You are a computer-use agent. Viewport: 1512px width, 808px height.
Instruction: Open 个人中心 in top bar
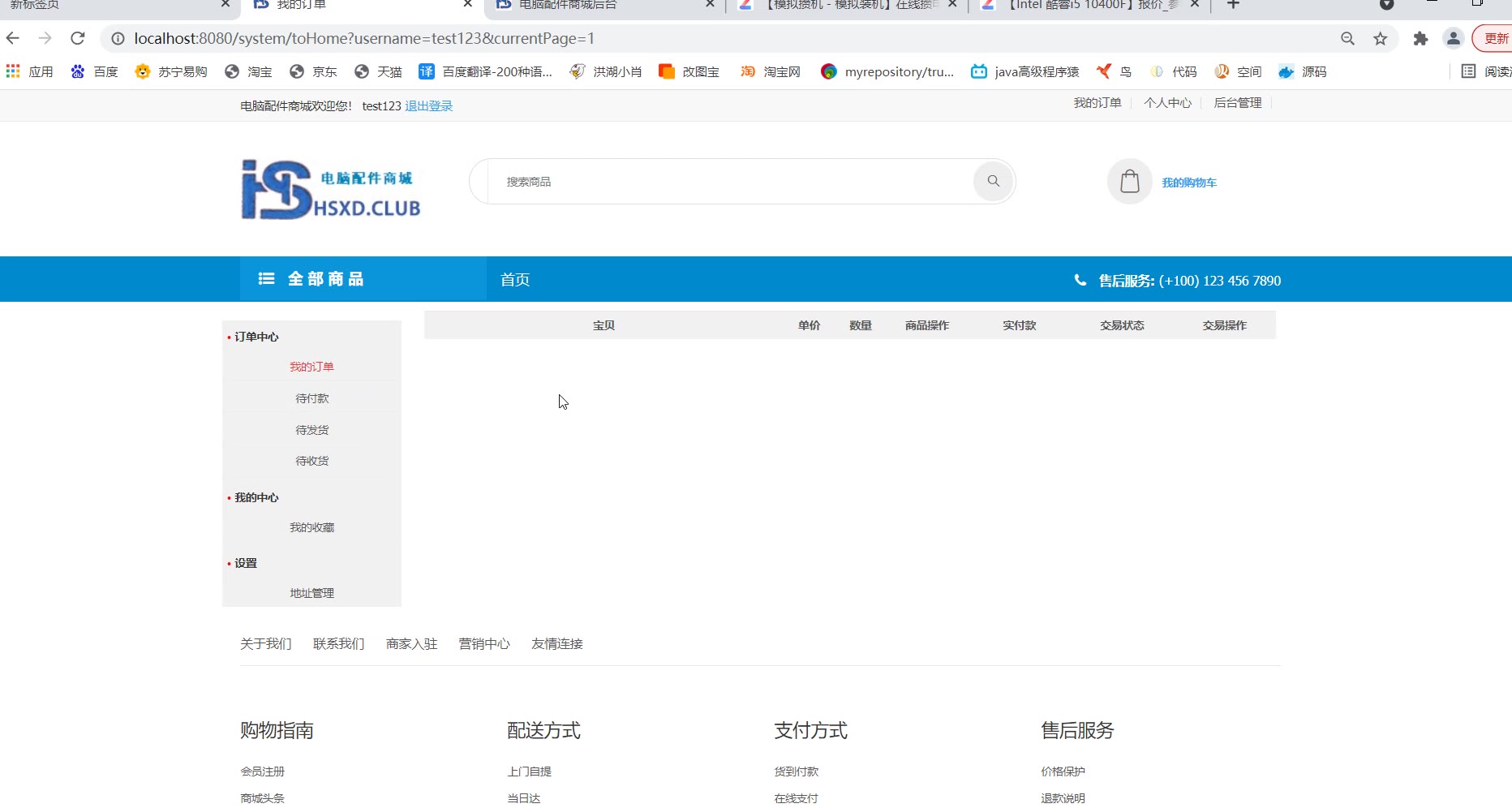click(x=1167, y=103)
